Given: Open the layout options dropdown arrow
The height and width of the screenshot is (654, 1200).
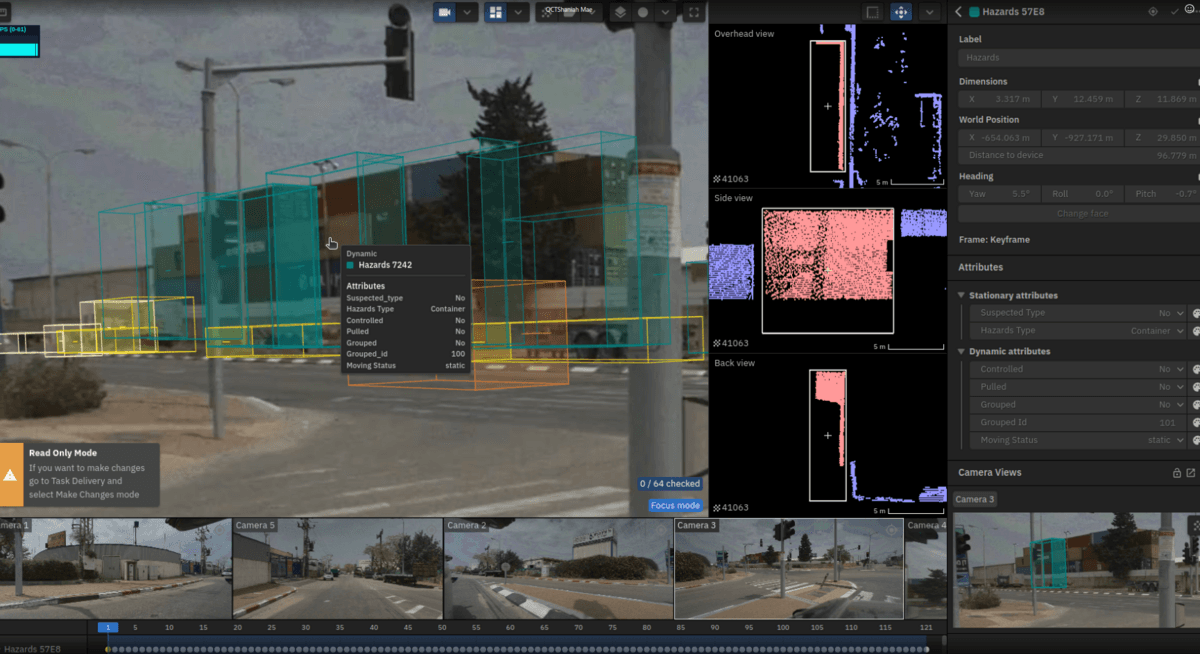Looking at the screenshot, I should pos(520,12).
